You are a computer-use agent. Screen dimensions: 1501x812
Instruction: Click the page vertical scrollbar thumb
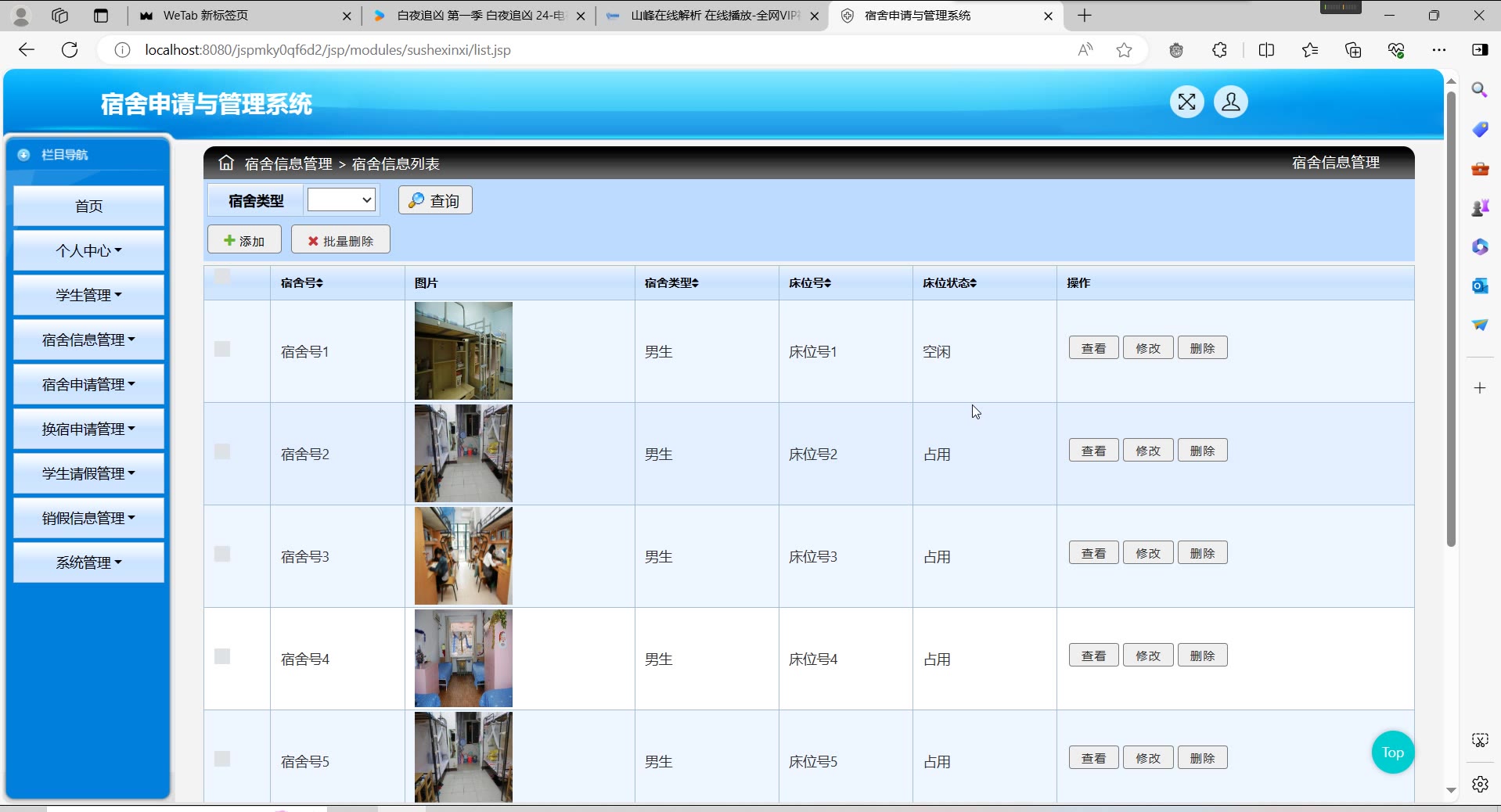pyautogui.click(x=1450, y=319)
